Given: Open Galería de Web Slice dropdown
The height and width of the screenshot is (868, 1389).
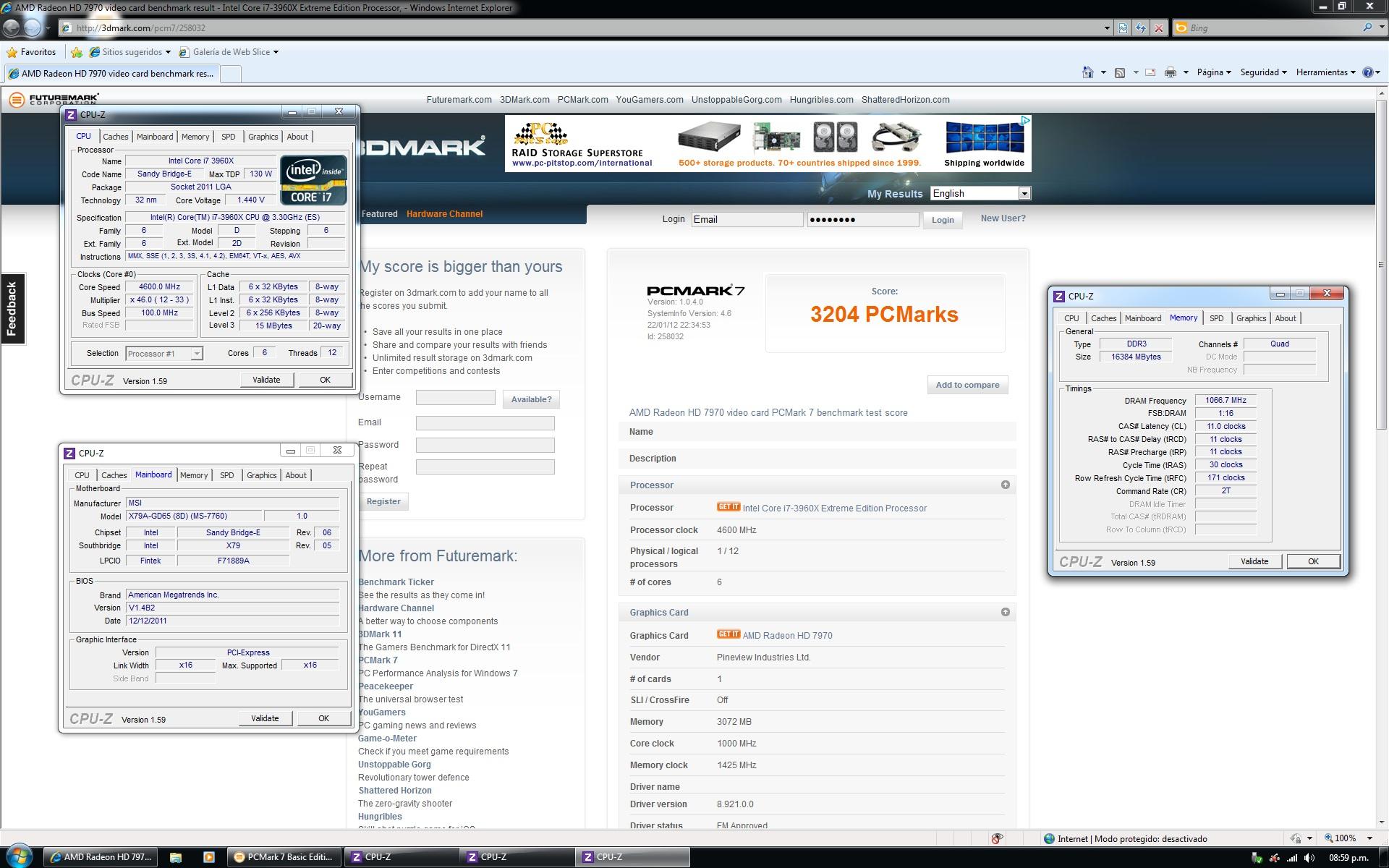Looking at the screenshot, I should 276,52.
